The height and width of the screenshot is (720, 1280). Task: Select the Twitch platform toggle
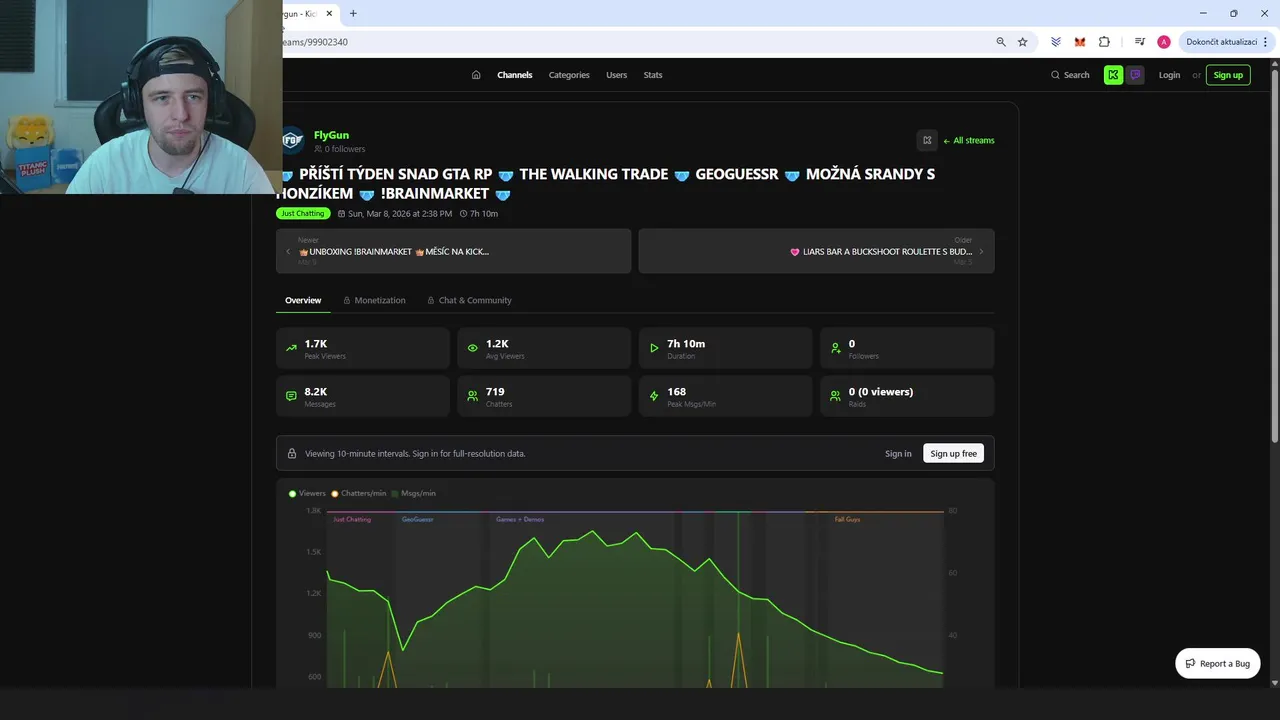(x=1135, y=75)
